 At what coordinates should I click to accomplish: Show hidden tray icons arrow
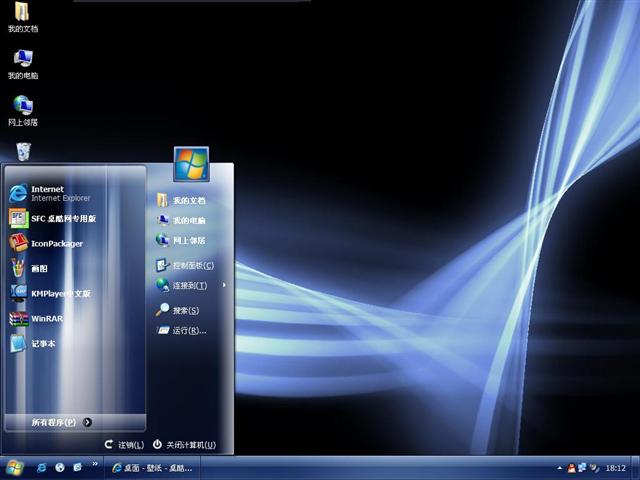pos(559,468)
